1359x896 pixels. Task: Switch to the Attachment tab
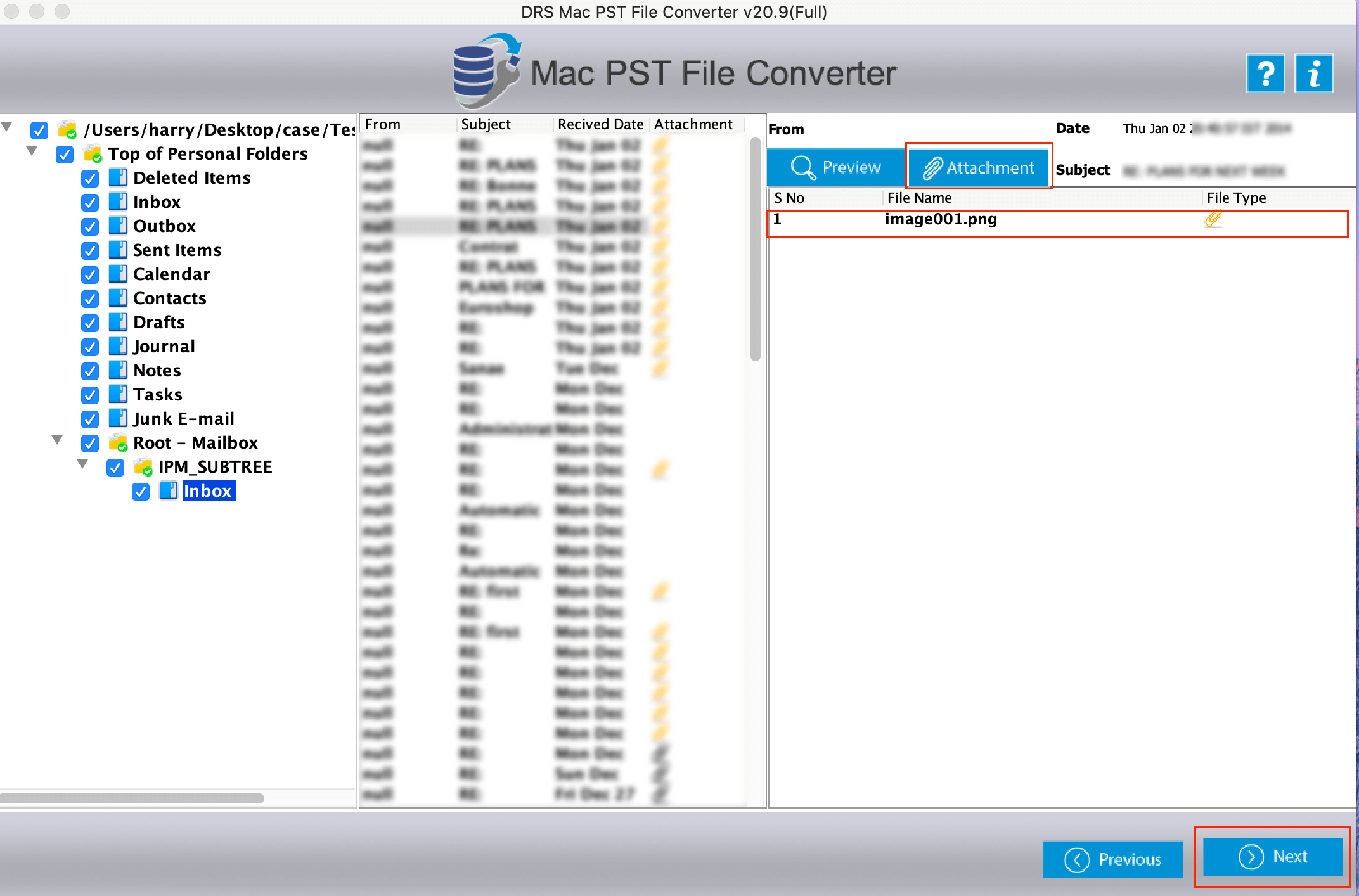point(979,167)
